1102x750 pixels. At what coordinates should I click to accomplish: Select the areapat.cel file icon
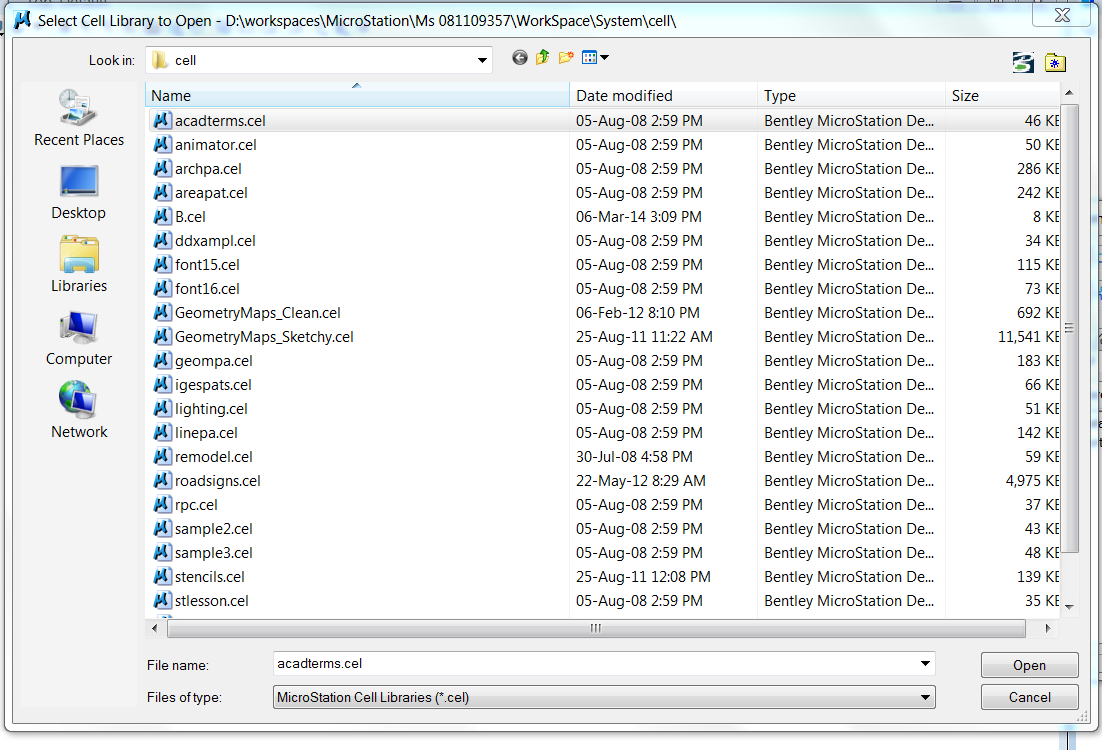162,193
